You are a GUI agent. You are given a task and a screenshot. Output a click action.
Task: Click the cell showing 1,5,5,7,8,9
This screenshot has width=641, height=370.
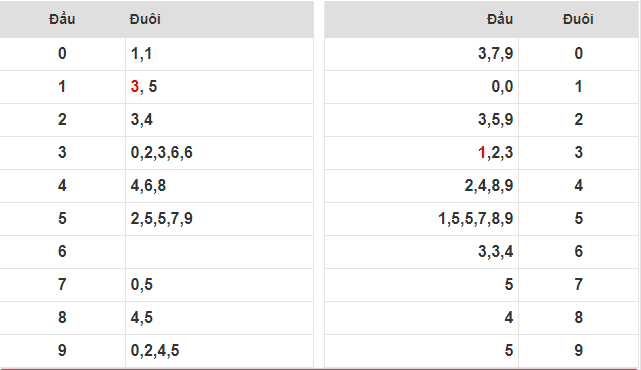pyautogui.click(x=421, y=219)
